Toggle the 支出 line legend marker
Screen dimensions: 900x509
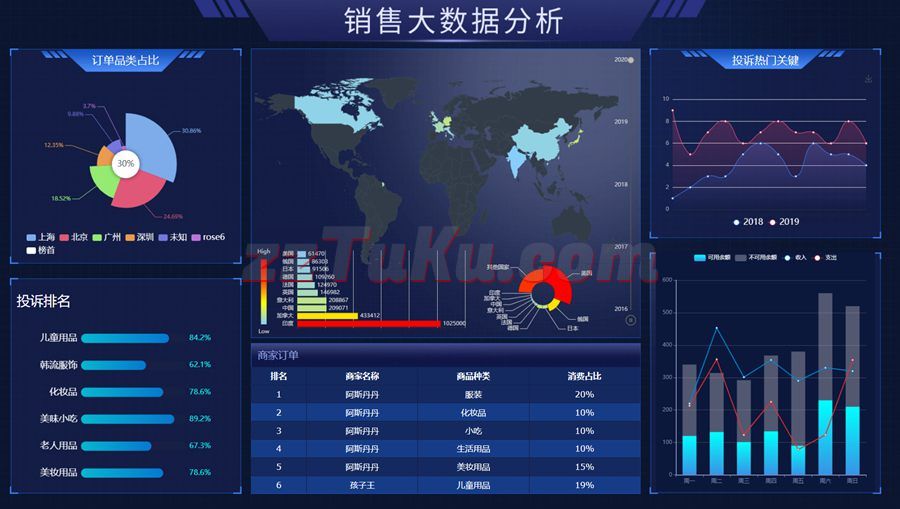click(x=819, y=258)
